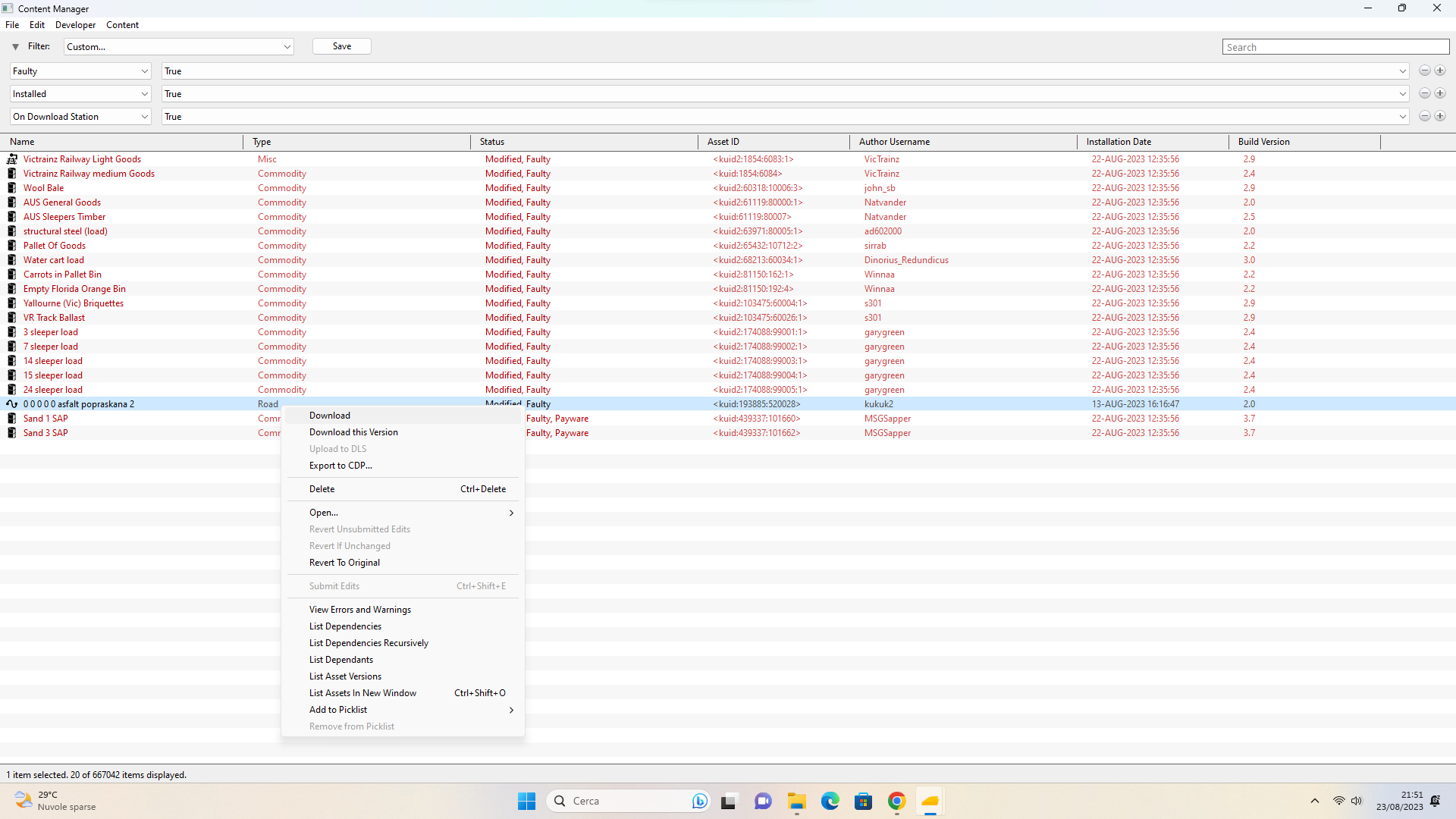The image size is (1456, 819).
Task: Click the Search input field
Action: click(1335, 47)
